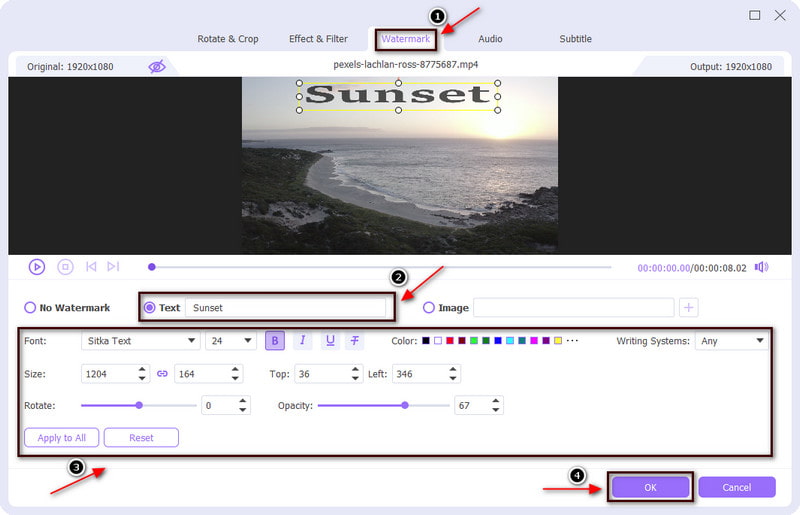800x515 pixels.
Task: Add a watermark image with plus button
Action: coord(688,307)
